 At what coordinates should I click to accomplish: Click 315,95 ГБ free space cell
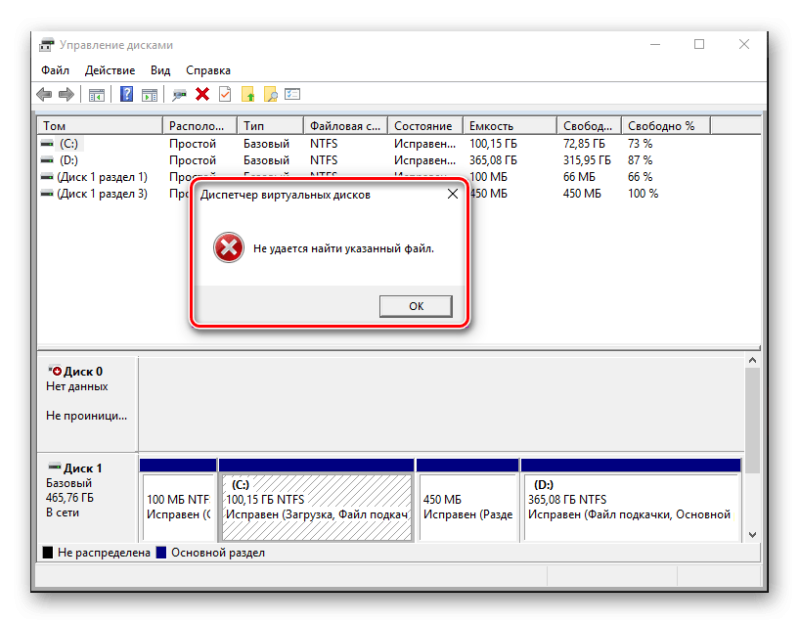pyautogui.click(x=587, y=160)
